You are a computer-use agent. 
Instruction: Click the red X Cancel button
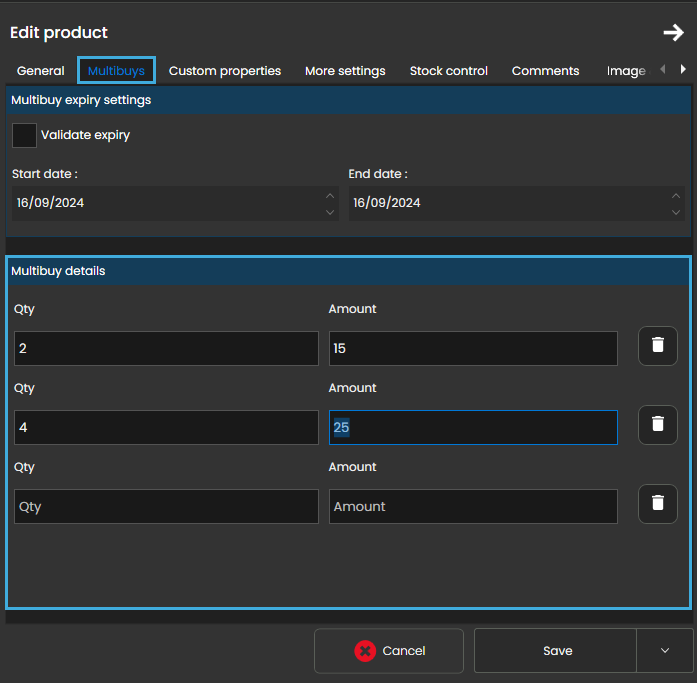click(389, 651)
